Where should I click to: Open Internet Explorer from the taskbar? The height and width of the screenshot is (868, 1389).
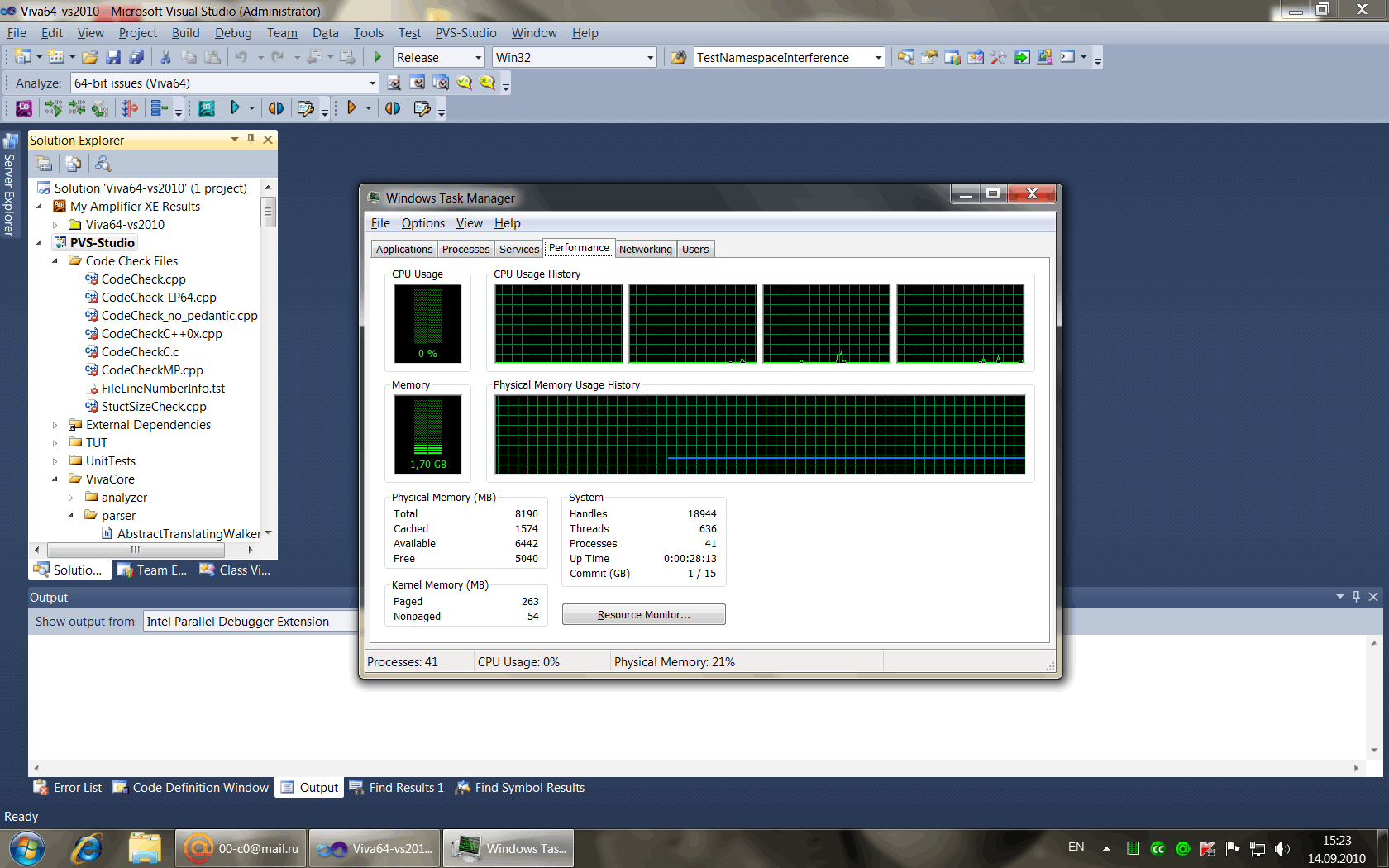87,849
